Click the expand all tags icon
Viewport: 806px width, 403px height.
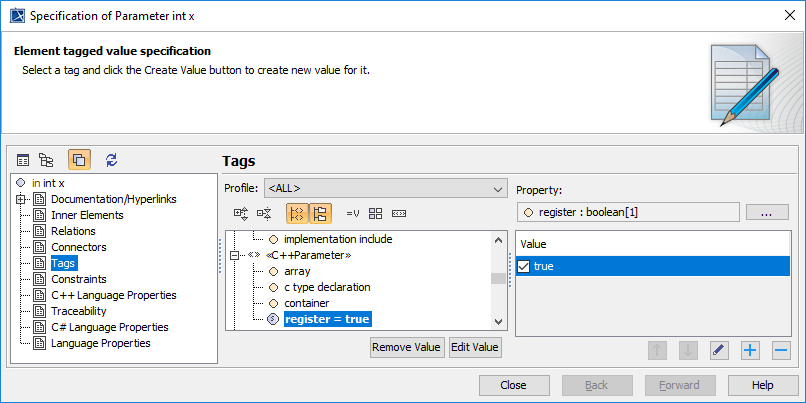(x=240, y=213)
